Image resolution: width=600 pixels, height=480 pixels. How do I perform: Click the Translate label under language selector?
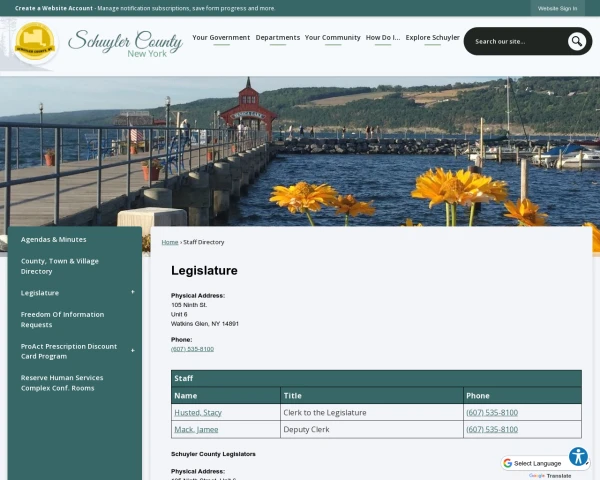click(559, 476)
